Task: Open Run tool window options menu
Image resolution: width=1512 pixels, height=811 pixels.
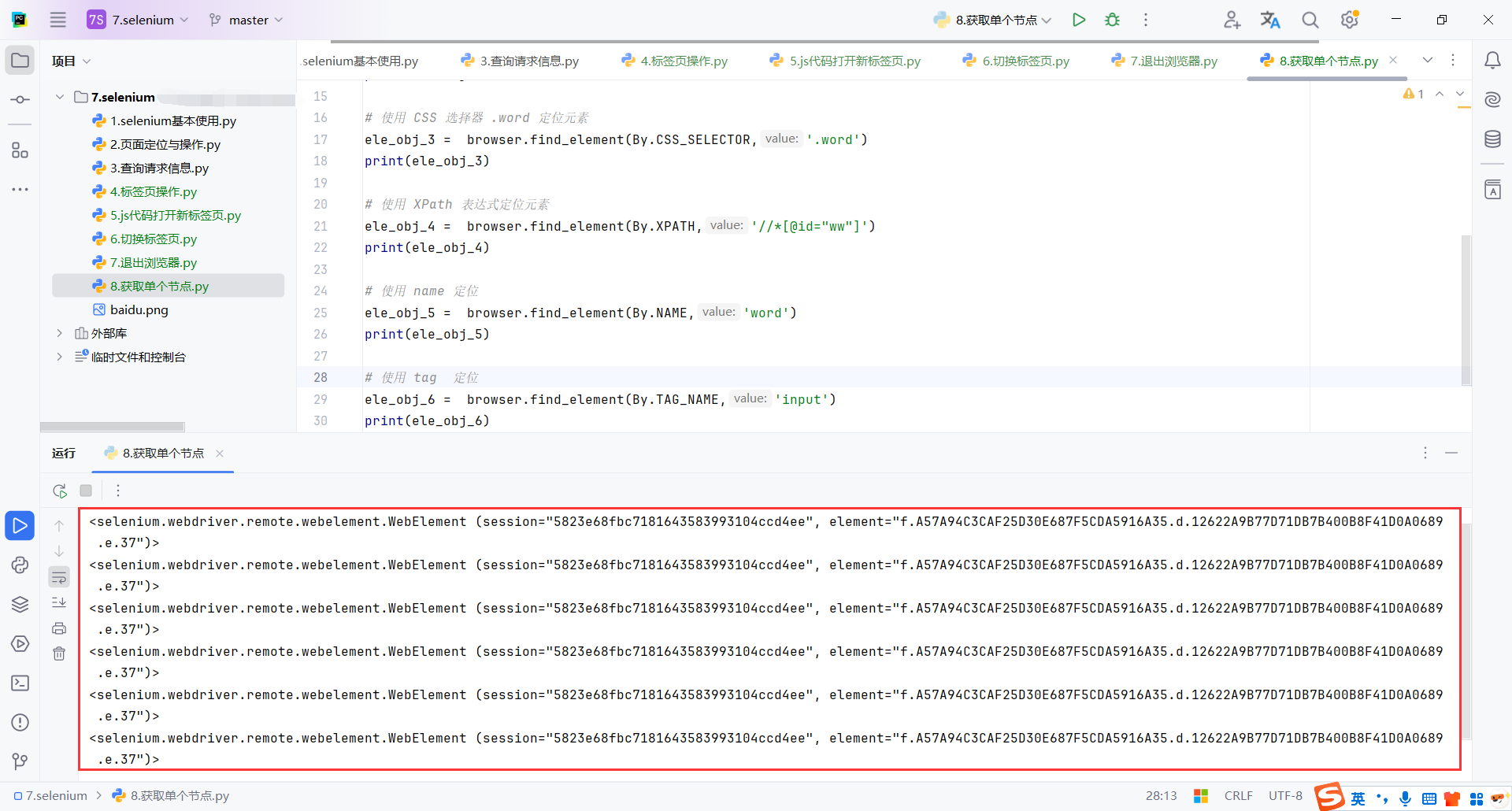Action: pyautogui.click(x=1425, y=453)
